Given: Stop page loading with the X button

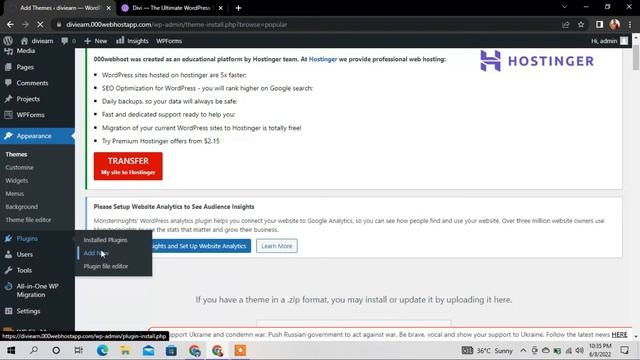Looking at the screenshot, I should [40, 24].
